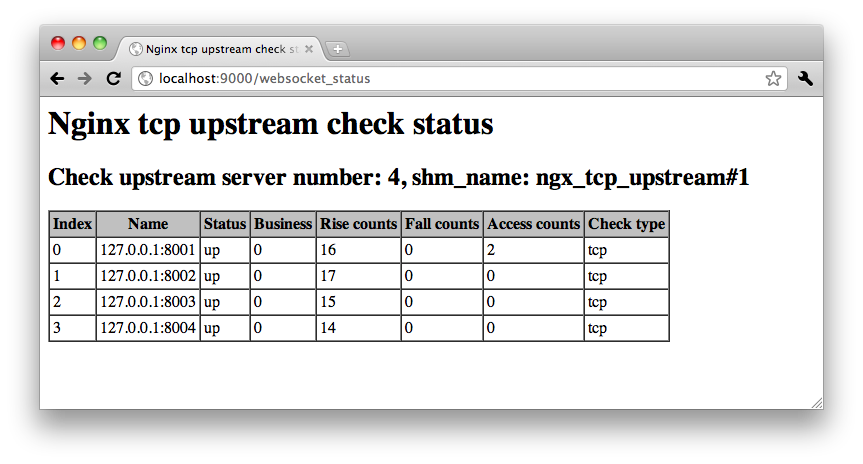Click the "tcp" check type for 127.0.0.1:8002
The height and width of the screenshot is (464, 863).
coord(626,276)
